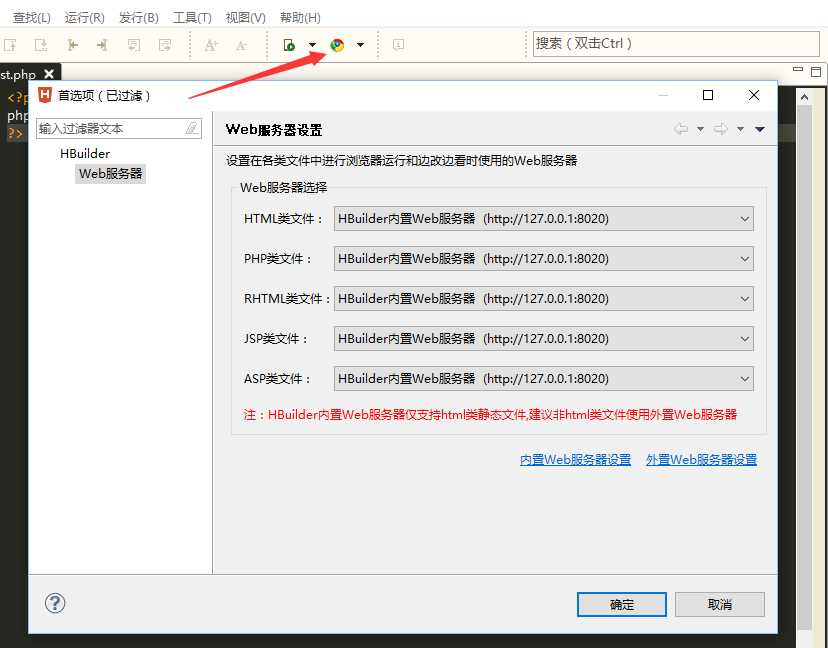Open the 帮助(H) menu
This screenshot has width=828, height=648.
pyautogui.click(x=300, y=17)
